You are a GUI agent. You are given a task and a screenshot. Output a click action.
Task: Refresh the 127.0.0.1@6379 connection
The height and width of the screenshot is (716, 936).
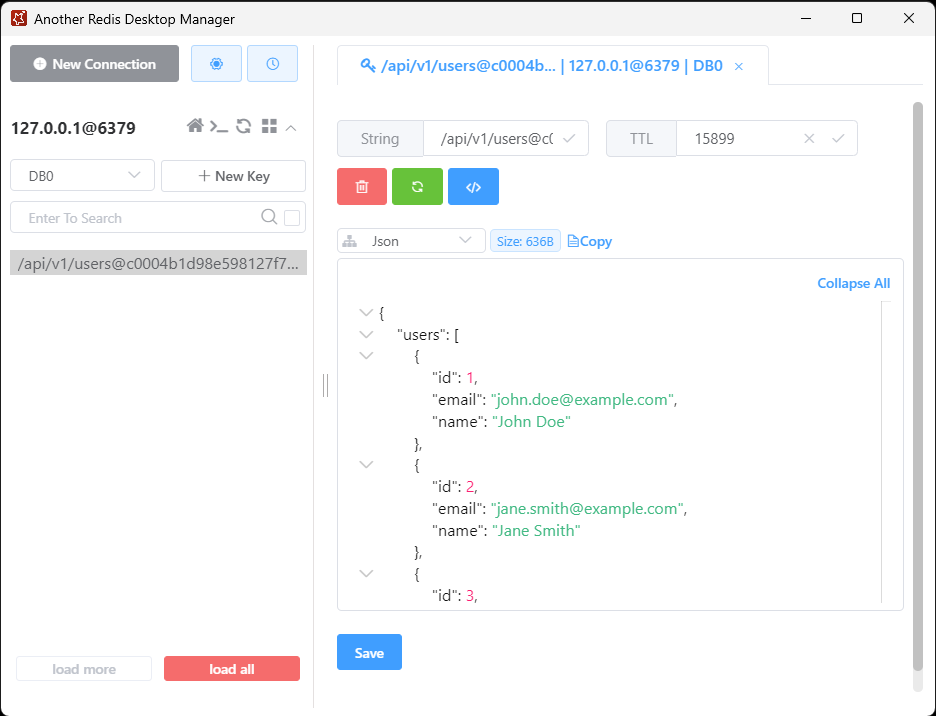(x=243, y=126)
